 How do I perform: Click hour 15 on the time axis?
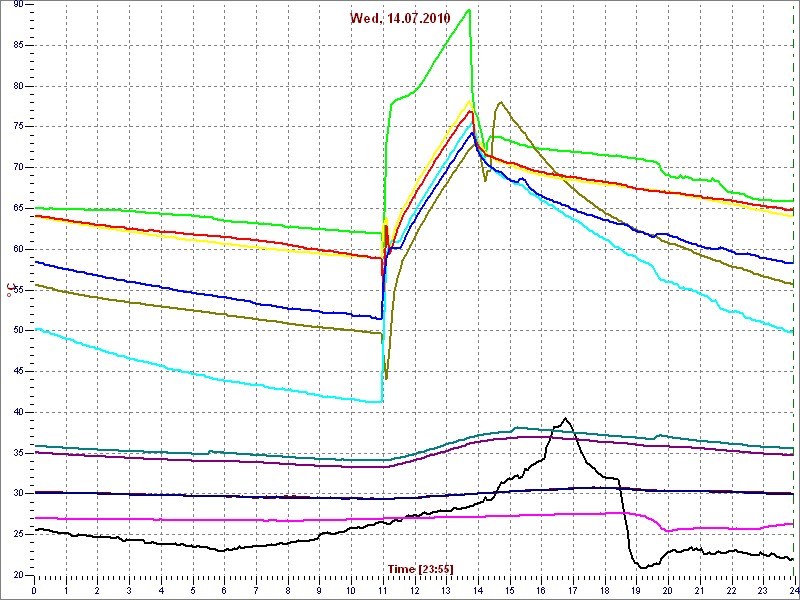[508, 590]
